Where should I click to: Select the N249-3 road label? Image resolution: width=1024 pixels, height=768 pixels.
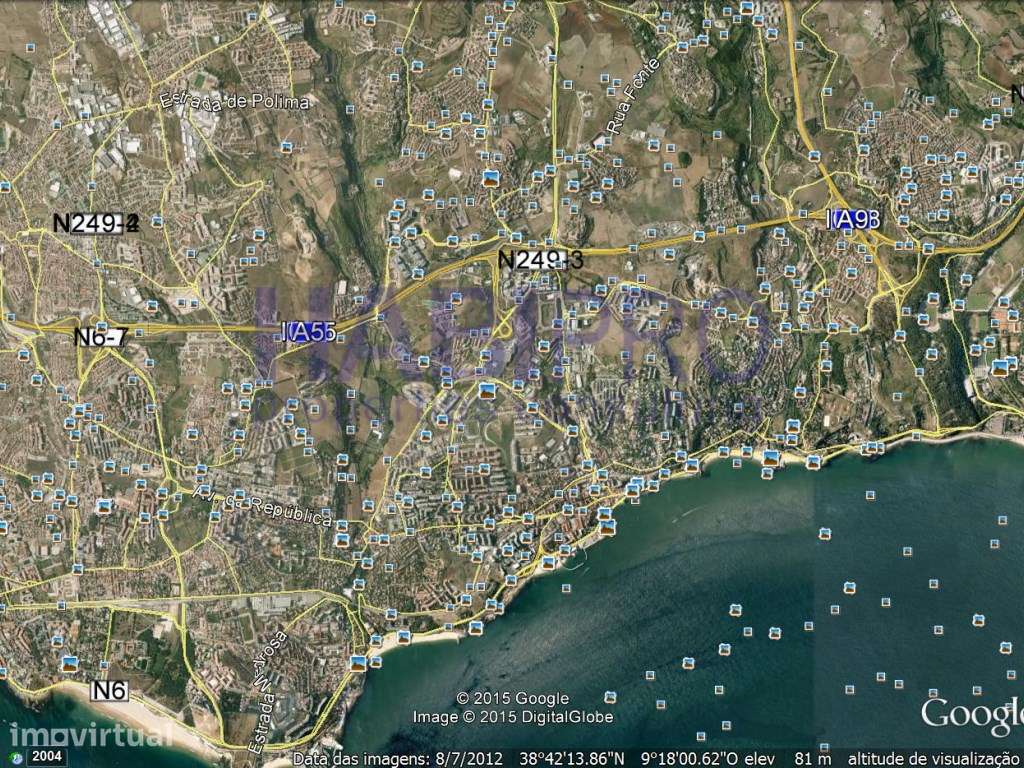539,259
